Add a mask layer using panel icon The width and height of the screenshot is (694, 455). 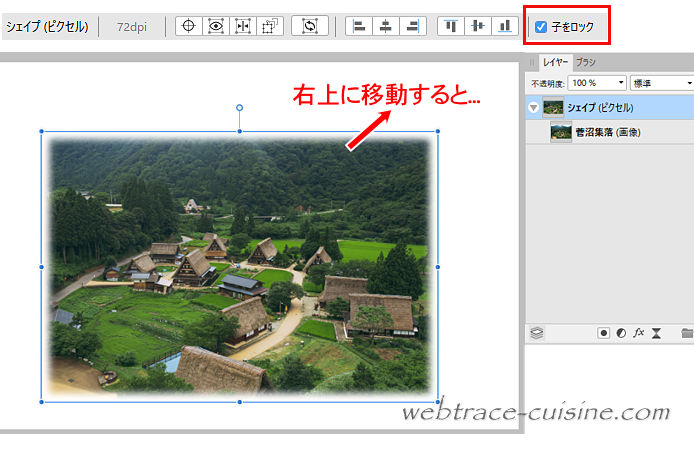click(x=604, y=333)
